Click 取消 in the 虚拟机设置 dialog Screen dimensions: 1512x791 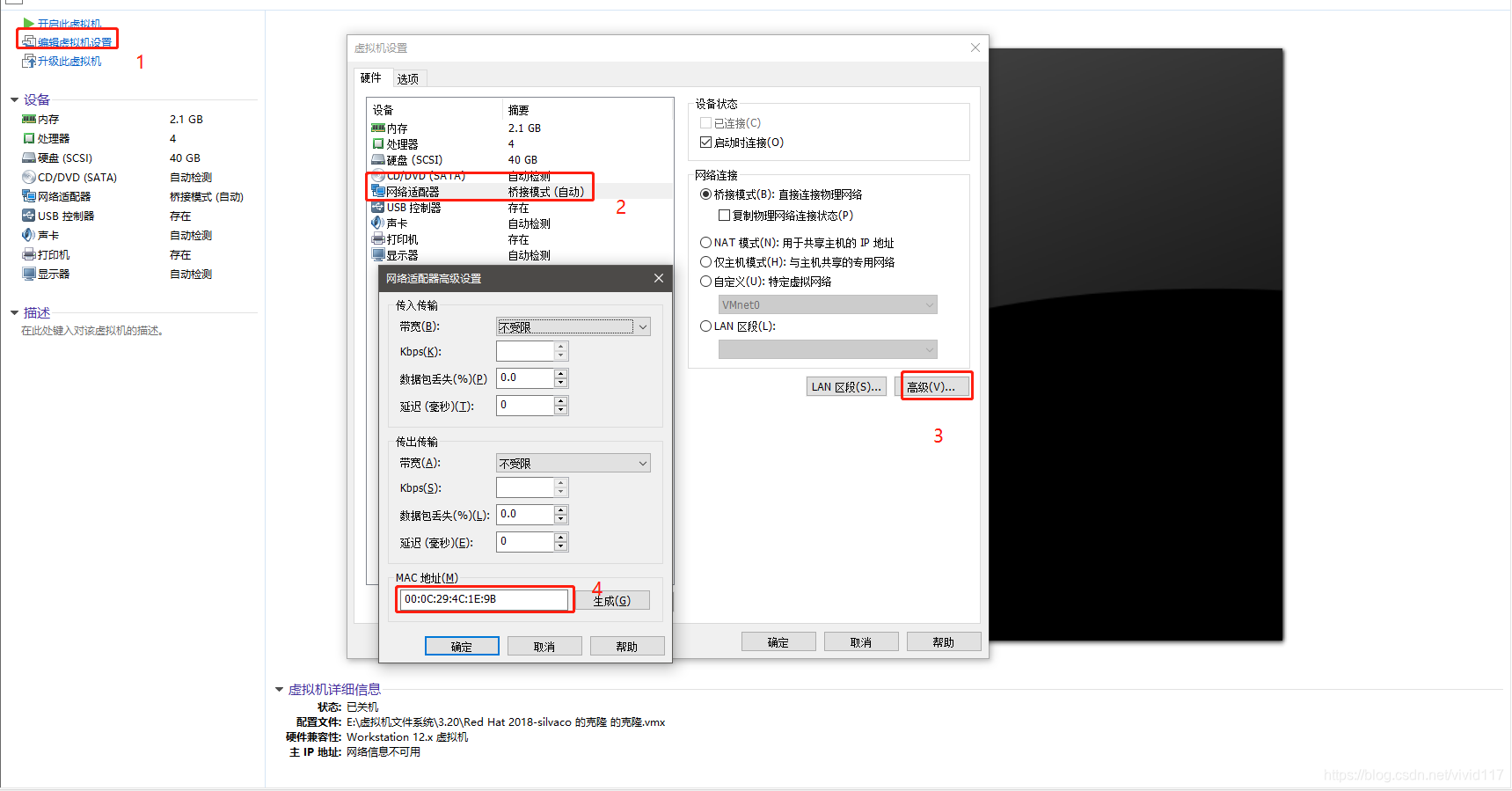click(861, 641)
